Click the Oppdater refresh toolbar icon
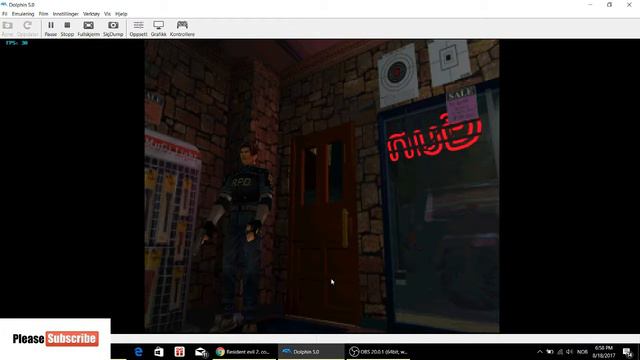The height and width of the screenshot is (360, 640). 27,29
